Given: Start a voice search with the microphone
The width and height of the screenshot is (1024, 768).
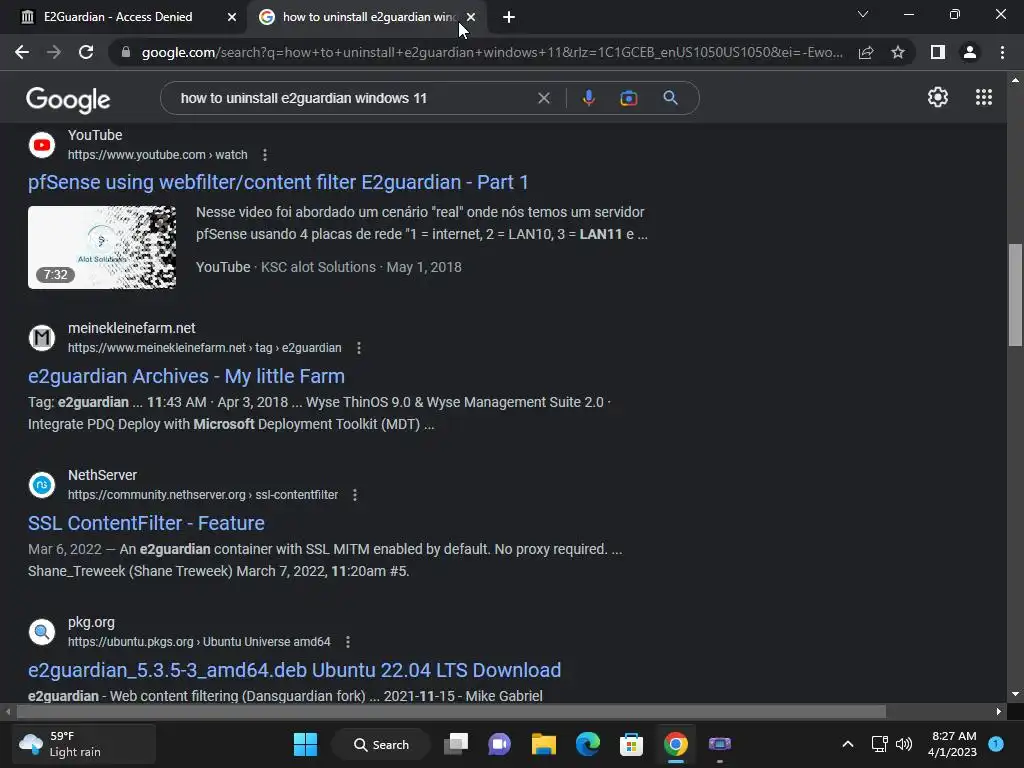Looking at the screenshot, I should (588, 98).
